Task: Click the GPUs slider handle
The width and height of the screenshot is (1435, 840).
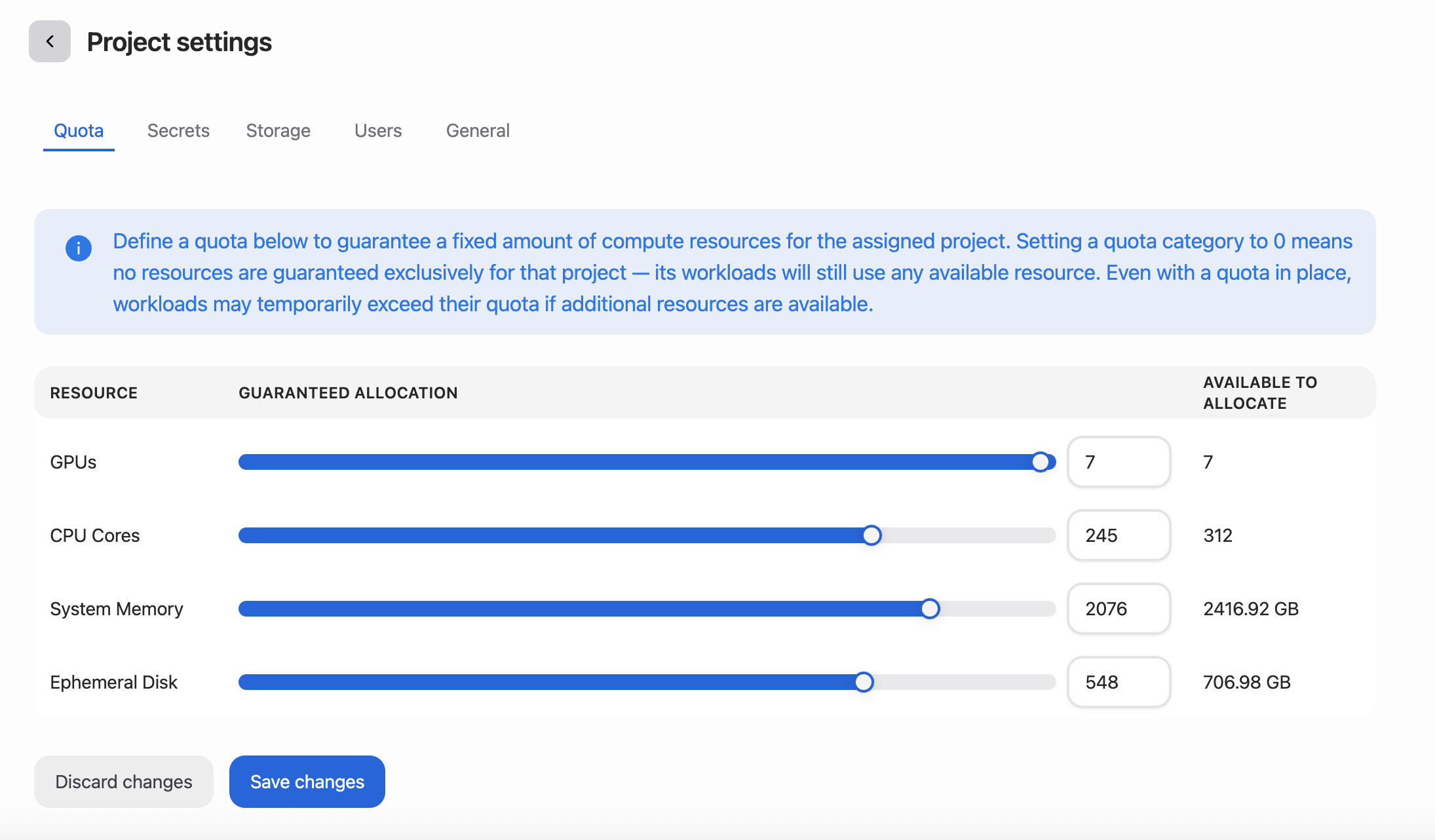Action: click(1040, 462)
